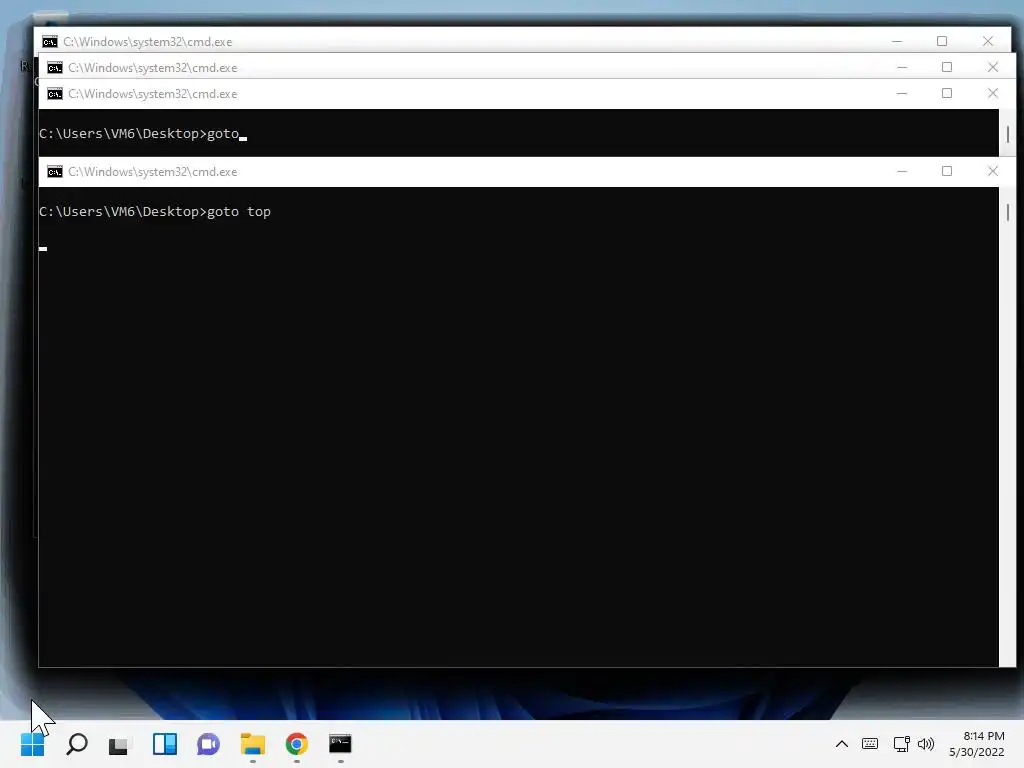Open the Windows Start menu
Viewport: 1024px width, 768px height.
(33, 744)
